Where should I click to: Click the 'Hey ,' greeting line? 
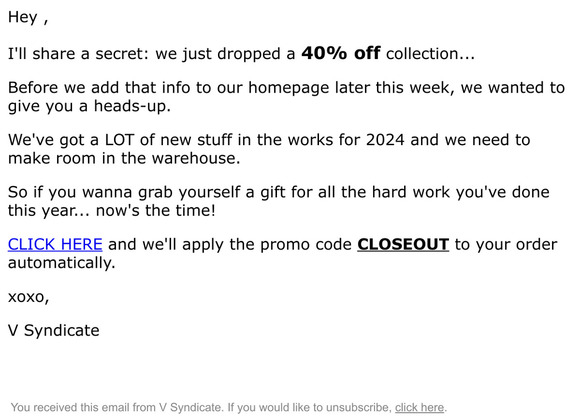click(x=28, y=17)
